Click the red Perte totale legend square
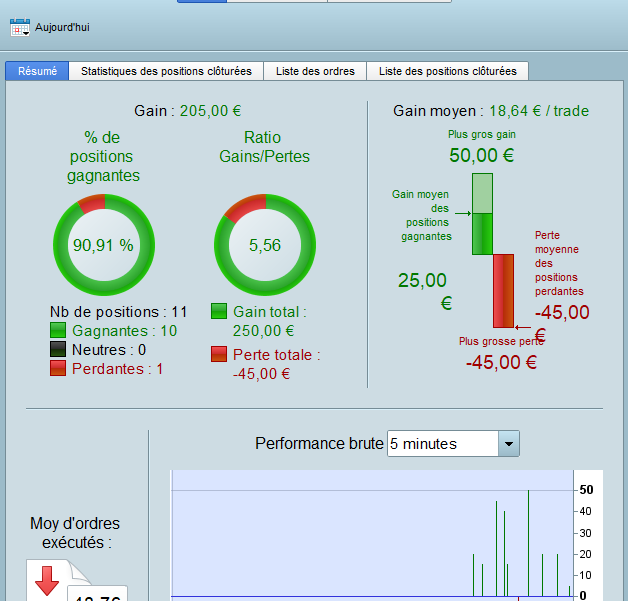 [x=219, y=354]
